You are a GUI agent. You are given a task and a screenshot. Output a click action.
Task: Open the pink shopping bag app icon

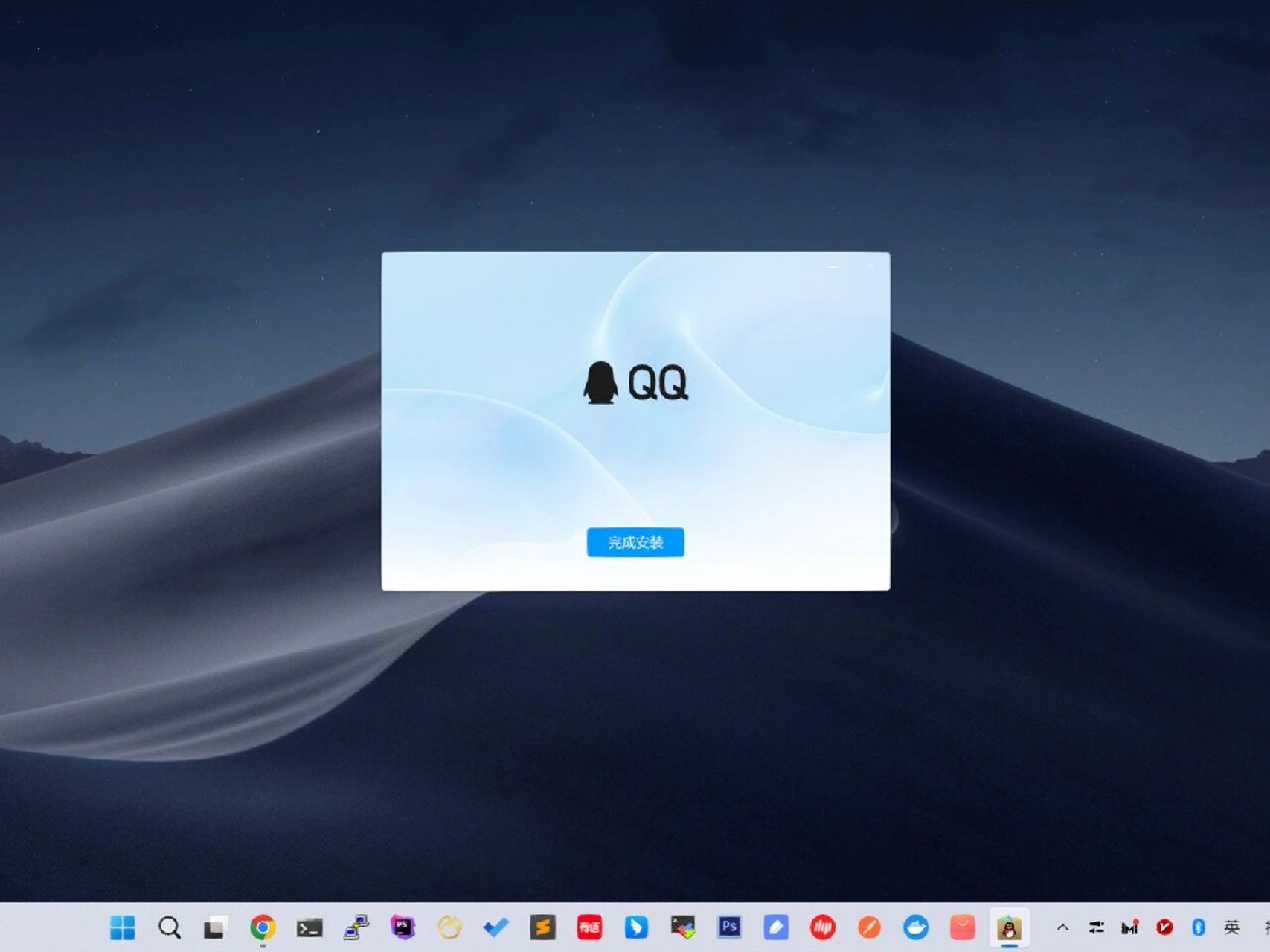[x=963, y=927]
